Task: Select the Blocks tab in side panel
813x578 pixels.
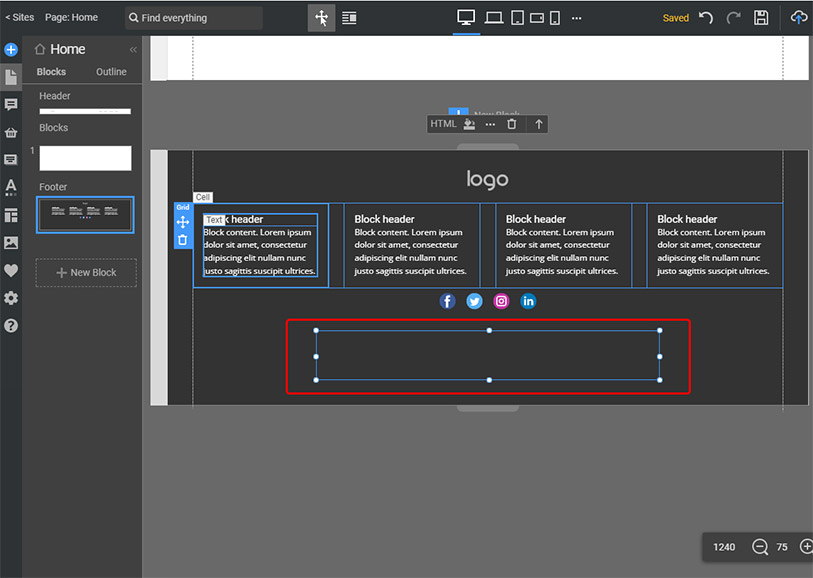Action: (x=51, y=72)
